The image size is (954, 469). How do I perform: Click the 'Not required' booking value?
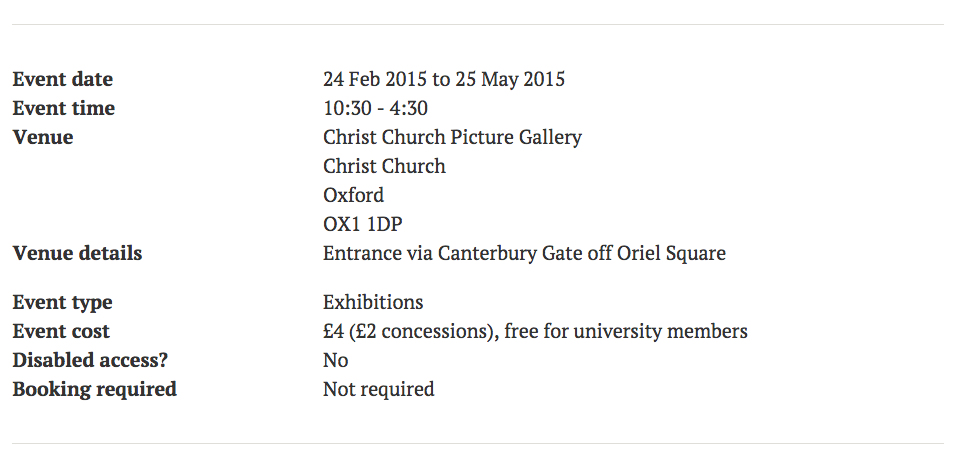point(378,390)
